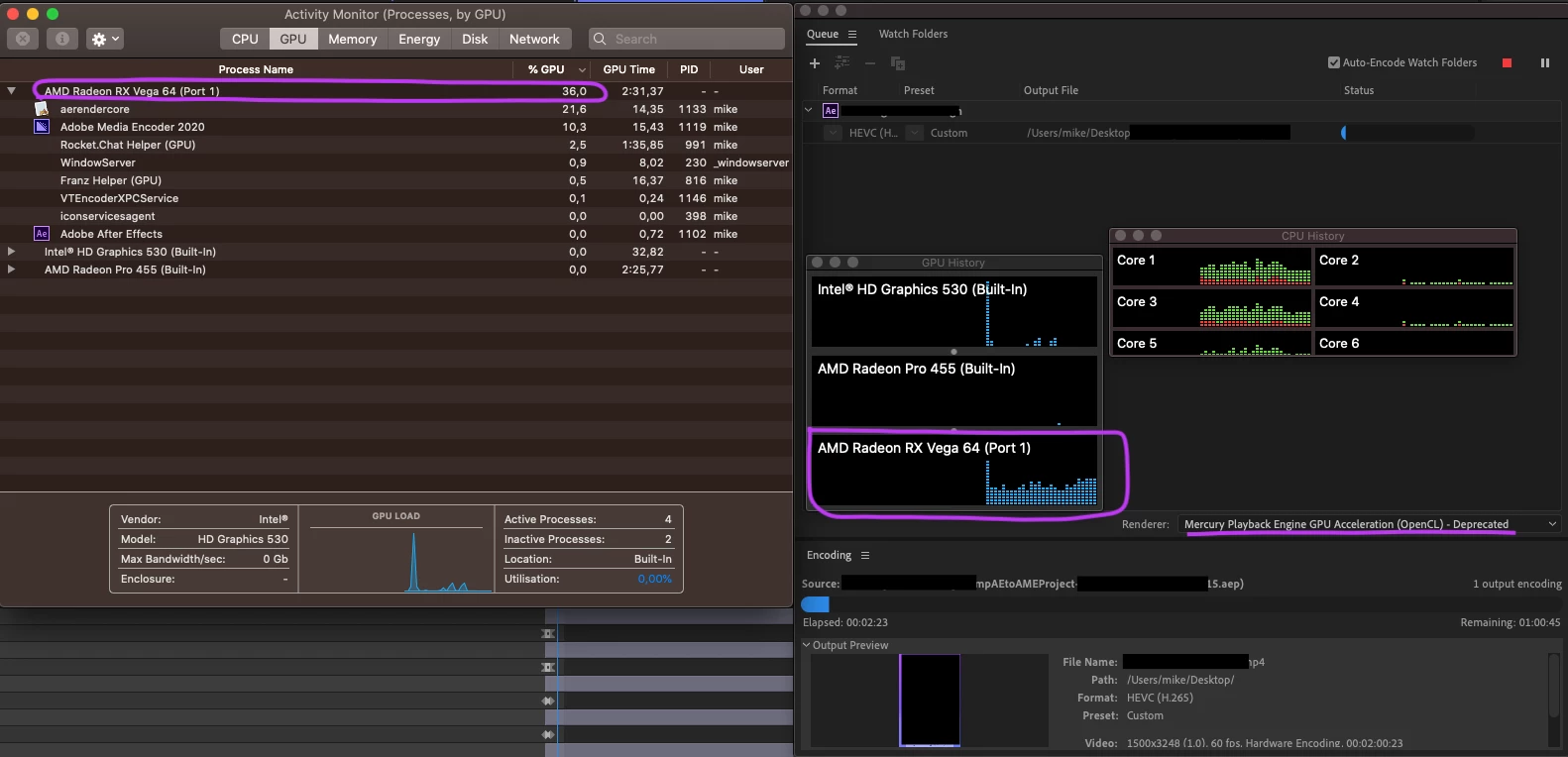Open the Memory tab
The height and width of the screenshot is (757, 1568).
(x=353, y=39)
